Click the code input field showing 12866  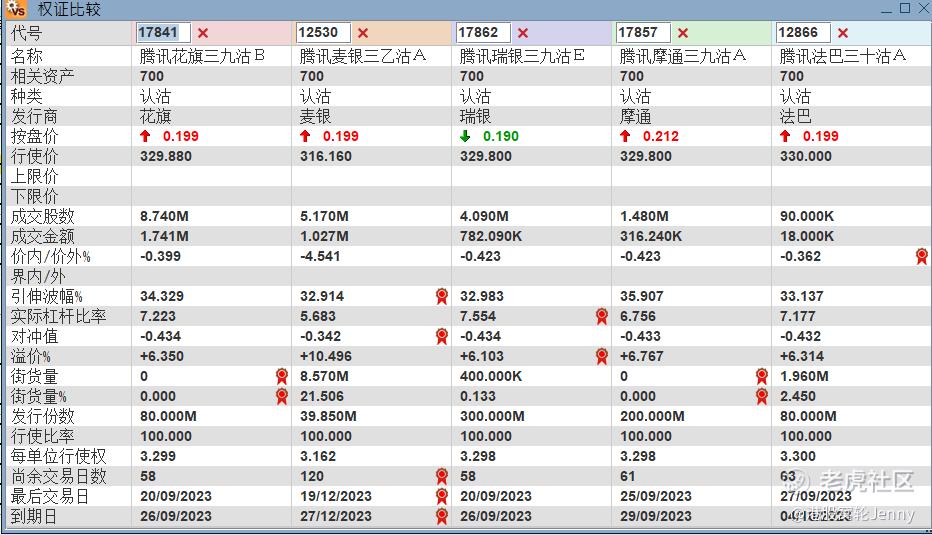[x=803, y=33]
